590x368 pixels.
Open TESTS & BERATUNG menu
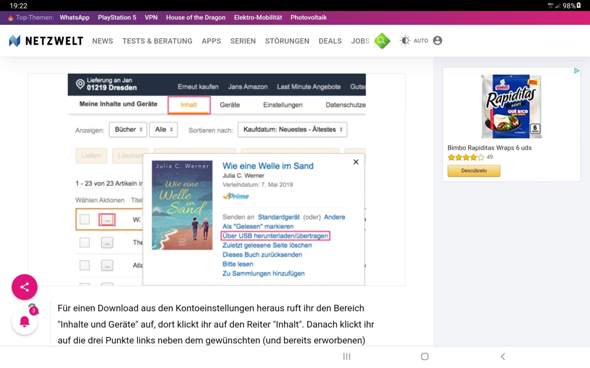[157, 41]
